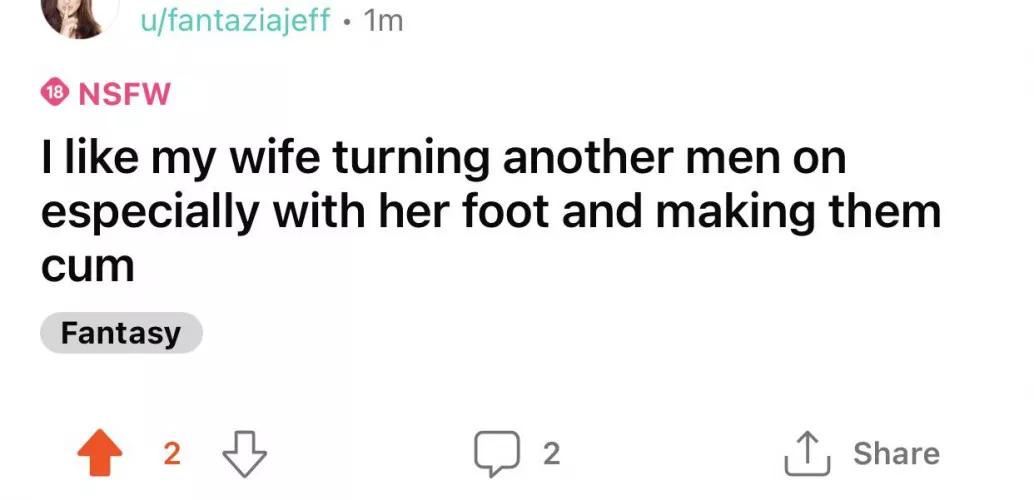Image resolution: width=1034 pixels, height=500 pixels.
Task: Filter by the Fantasy flair tag
Action: [x=121, y=333]
